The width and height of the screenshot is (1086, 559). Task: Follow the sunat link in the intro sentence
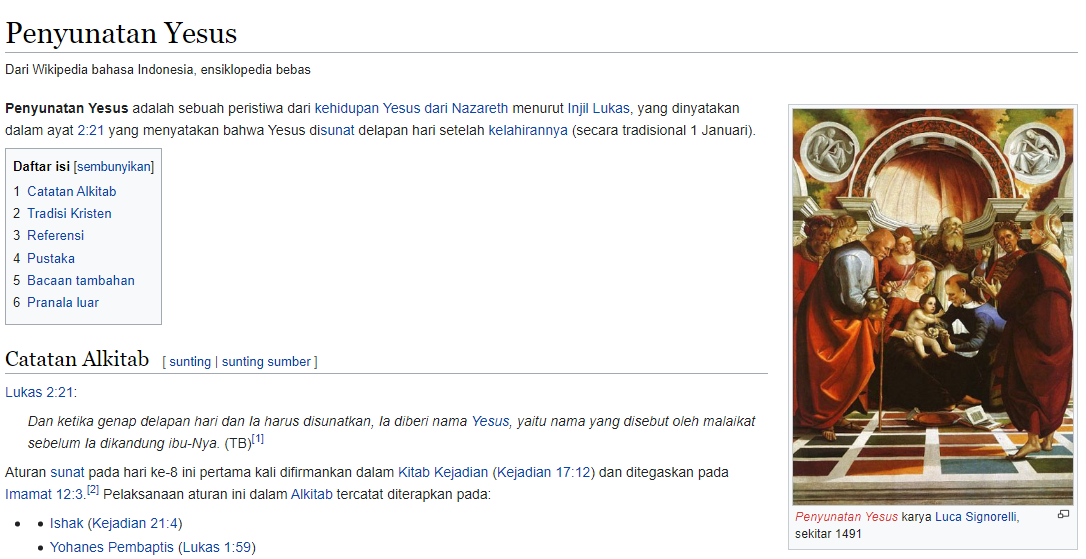[x=337, y=130]
